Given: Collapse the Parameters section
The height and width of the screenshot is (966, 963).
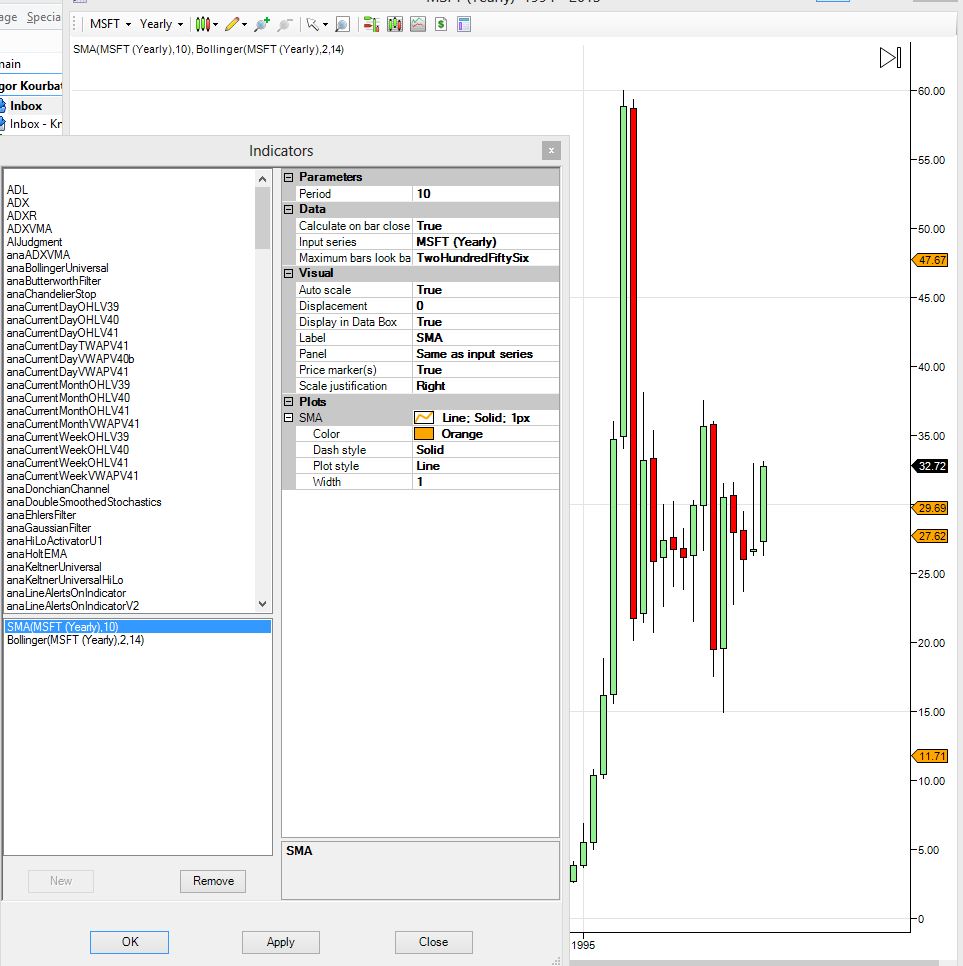Looking at the screenshot, I should (288, 177).
